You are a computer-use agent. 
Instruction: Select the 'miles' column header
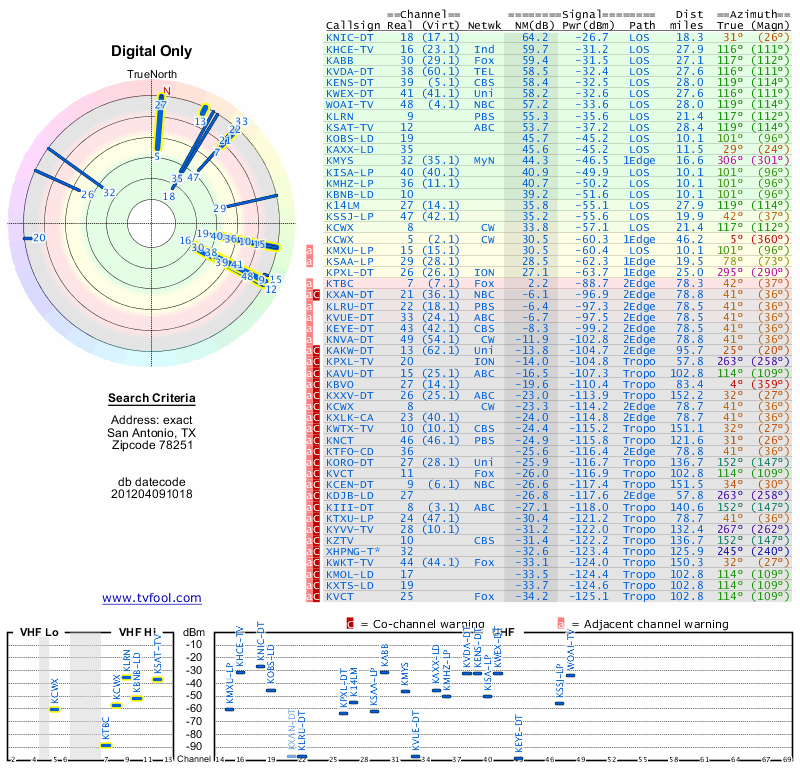point(687,26)
